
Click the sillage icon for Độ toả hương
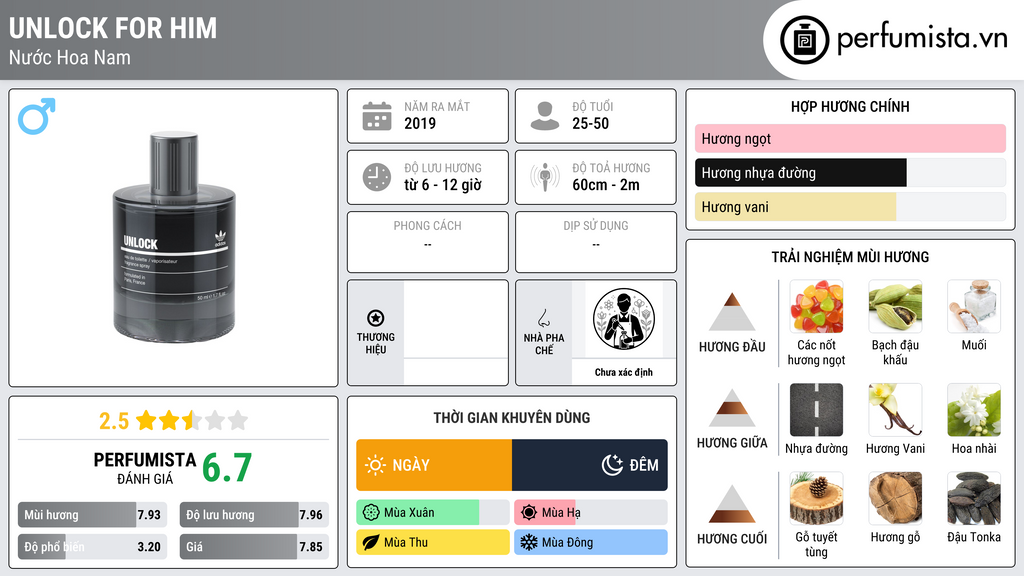coord(545,177)
